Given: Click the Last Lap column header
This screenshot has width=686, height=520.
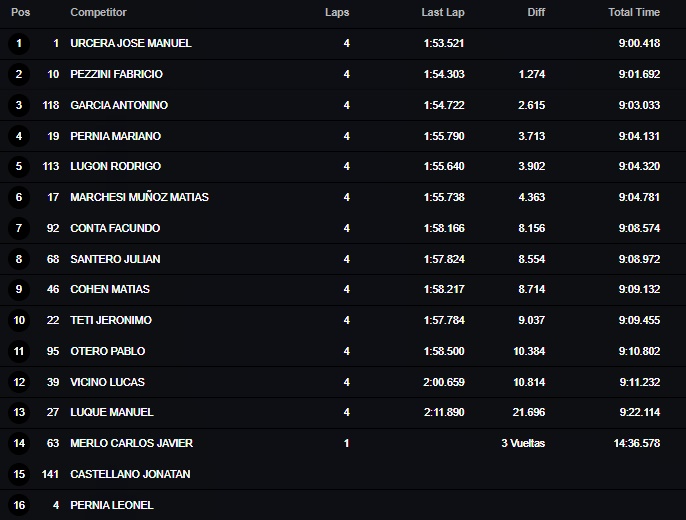Looking at the screenshot, I should [x=443, y=12].
